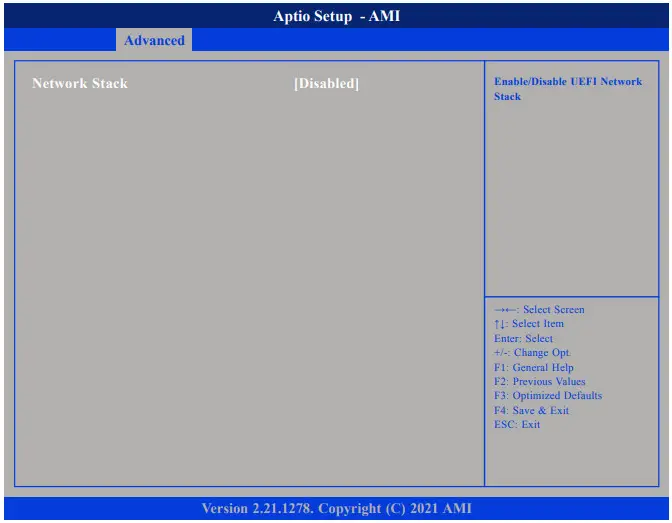Click the Select Screen arrow key hint

pyautogui.click(x=539, y=310)
